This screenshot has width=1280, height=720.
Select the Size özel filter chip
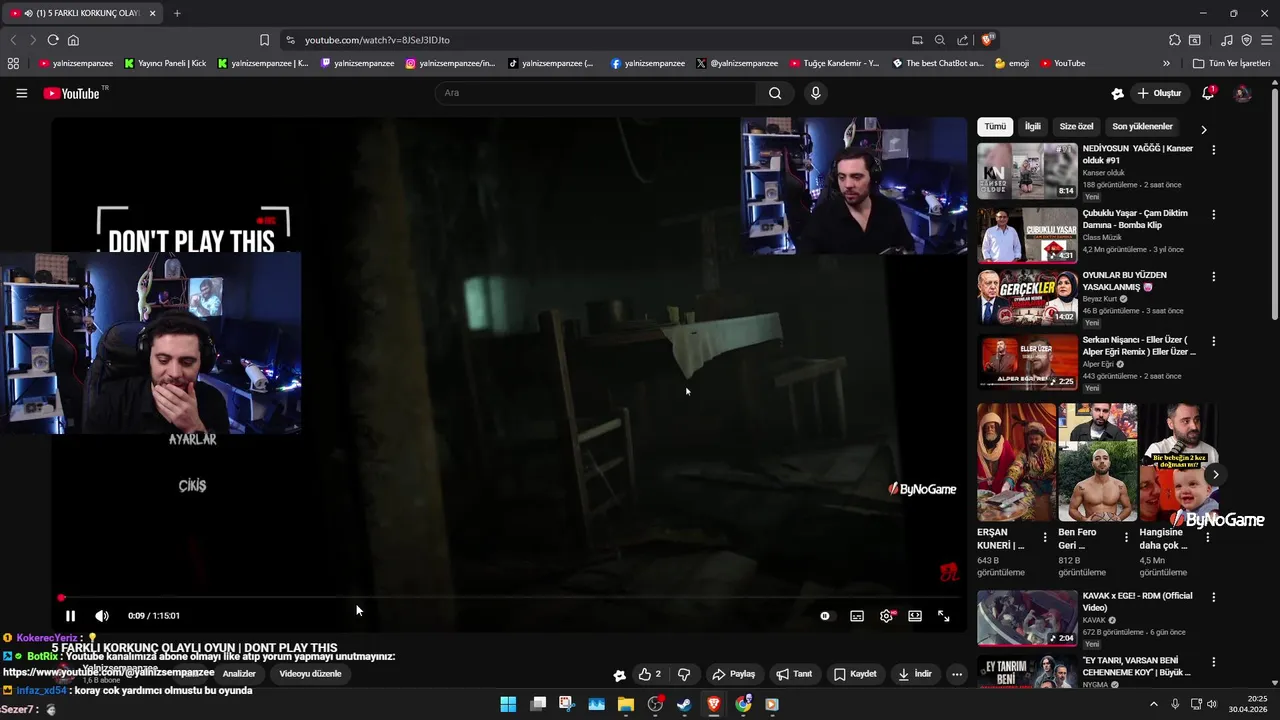(x=1077, y=127)
